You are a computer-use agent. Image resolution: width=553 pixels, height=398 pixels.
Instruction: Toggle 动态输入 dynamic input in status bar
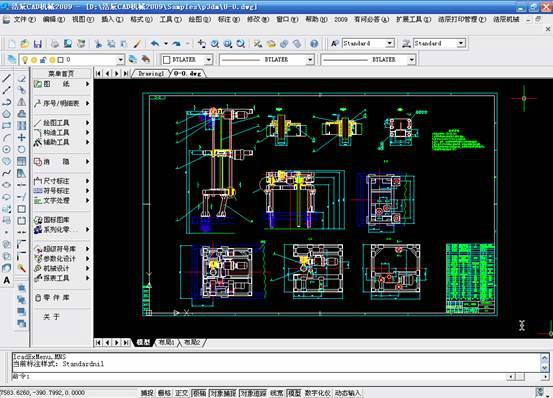click(x=348, y=393)
